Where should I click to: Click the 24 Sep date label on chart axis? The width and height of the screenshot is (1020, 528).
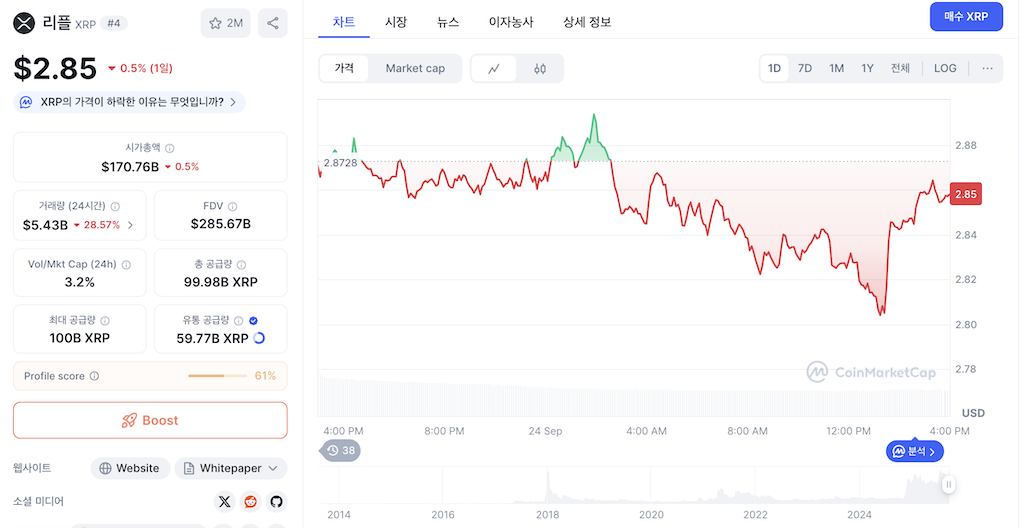point(545,431)
